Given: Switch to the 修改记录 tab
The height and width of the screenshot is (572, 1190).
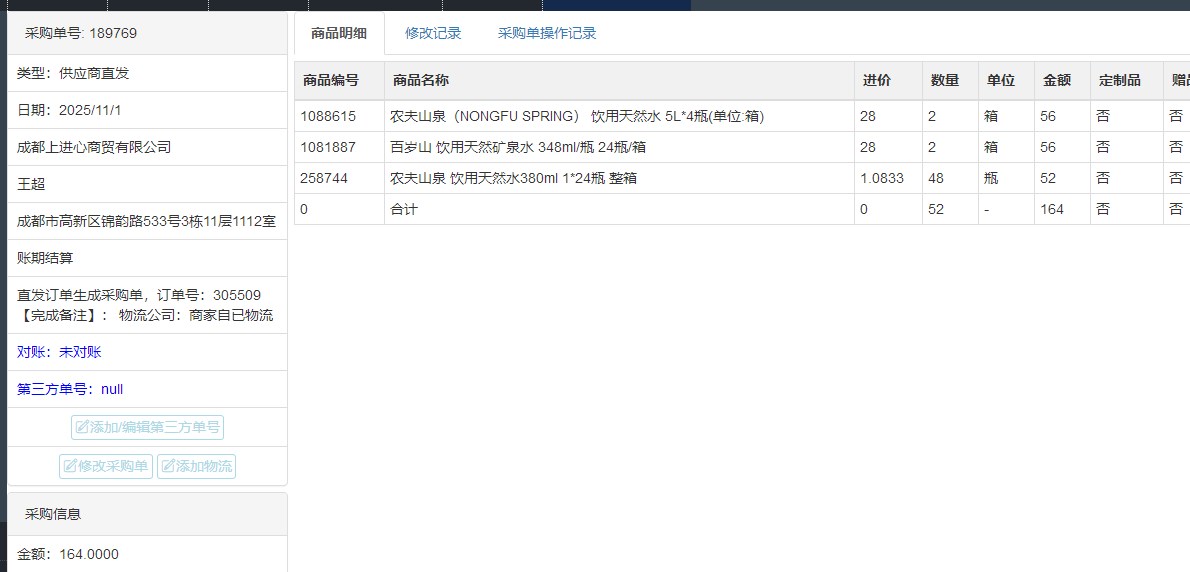Looking at the screenshot, I should (433, 33).
